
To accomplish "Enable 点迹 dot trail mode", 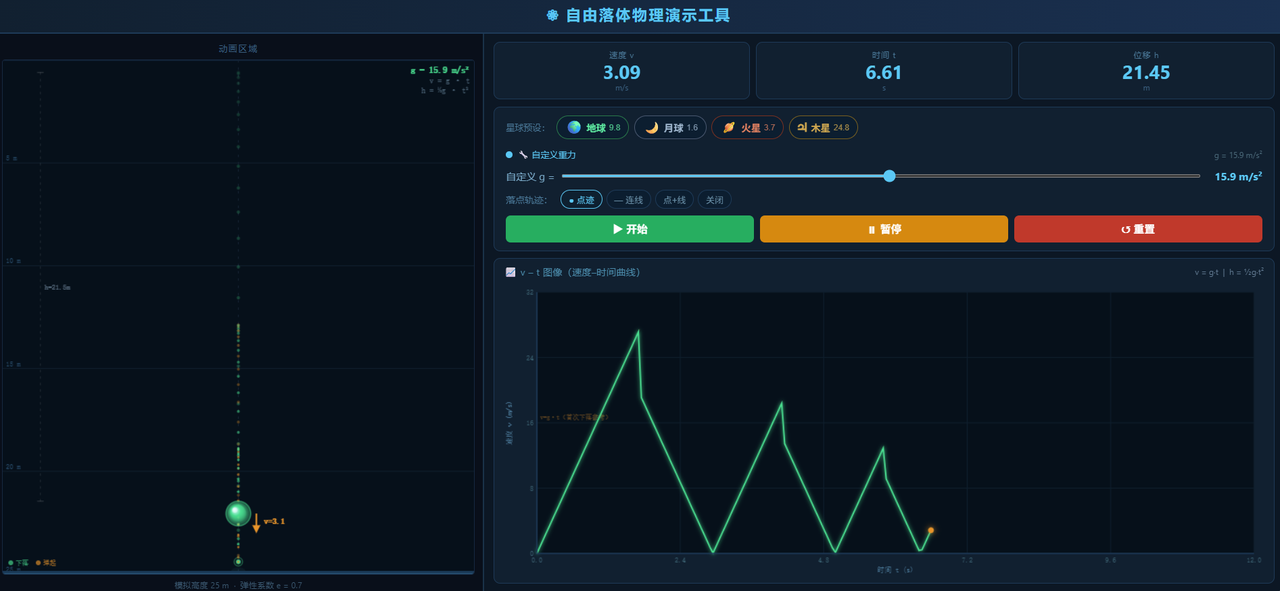I will tap(581, 200).
